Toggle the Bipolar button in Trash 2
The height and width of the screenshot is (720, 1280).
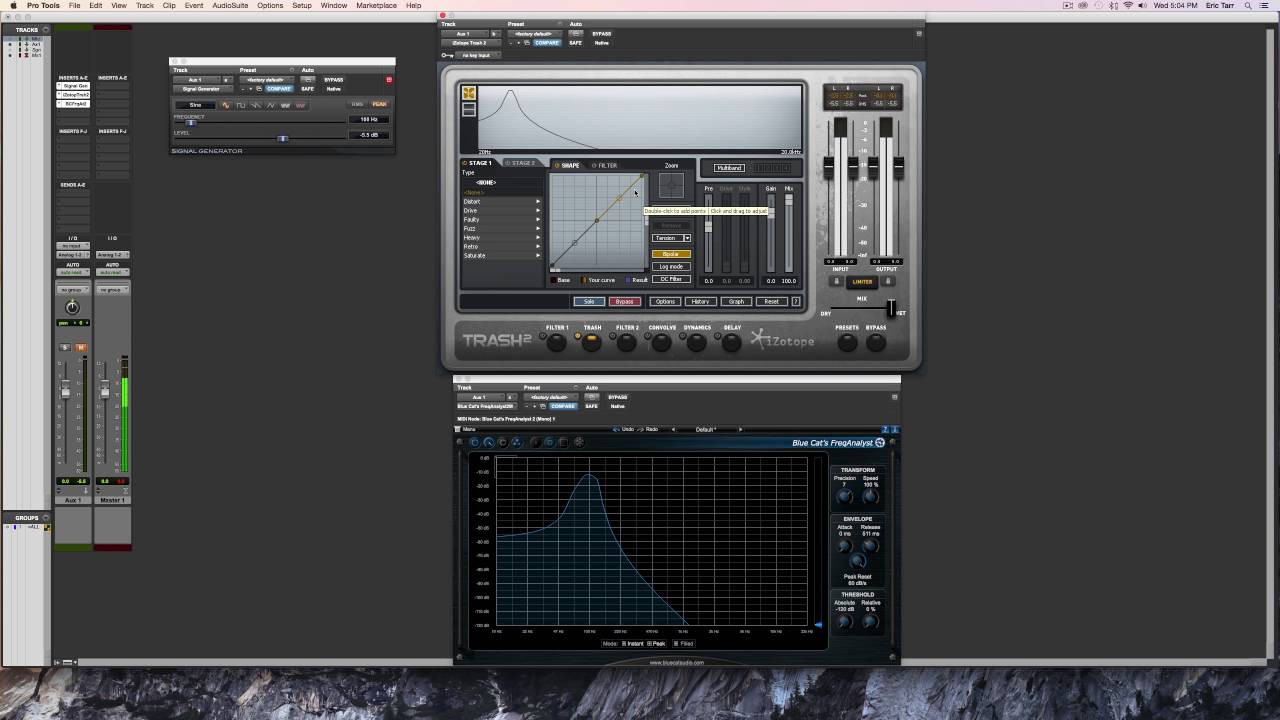[x=671, y=254]
